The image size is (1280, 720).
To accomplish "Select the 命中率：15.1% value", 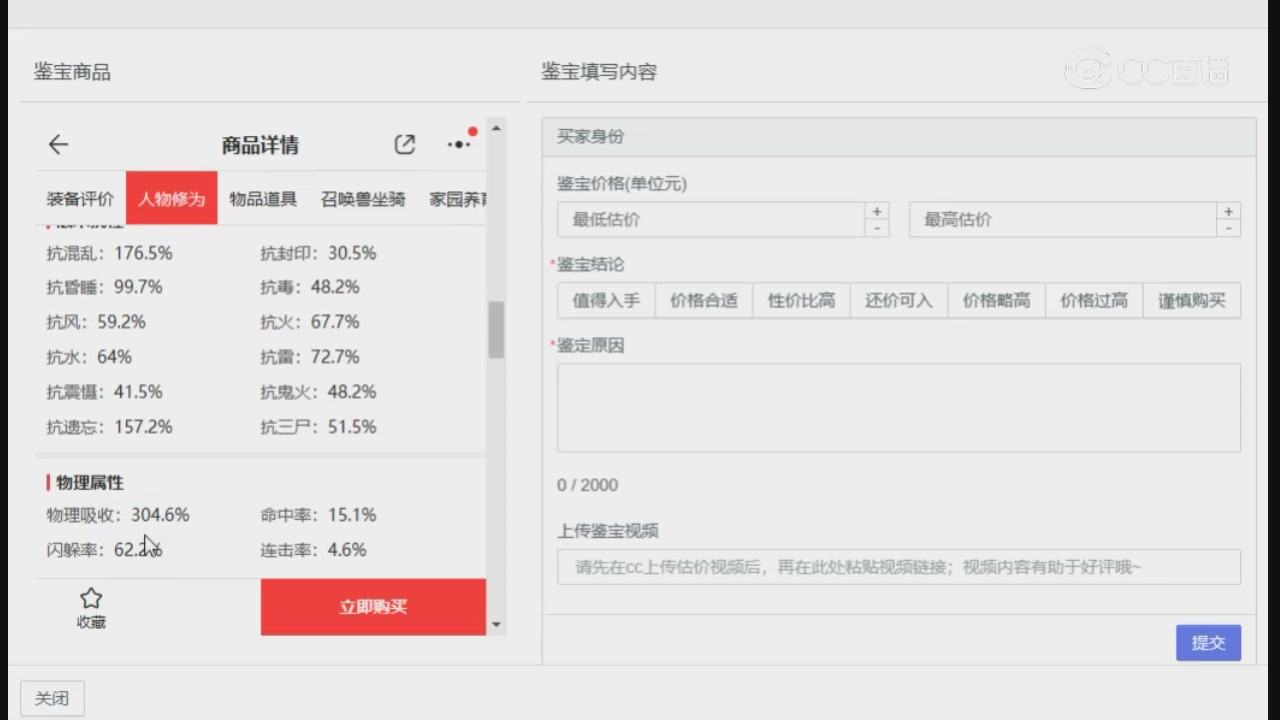I will click(318, 515).
